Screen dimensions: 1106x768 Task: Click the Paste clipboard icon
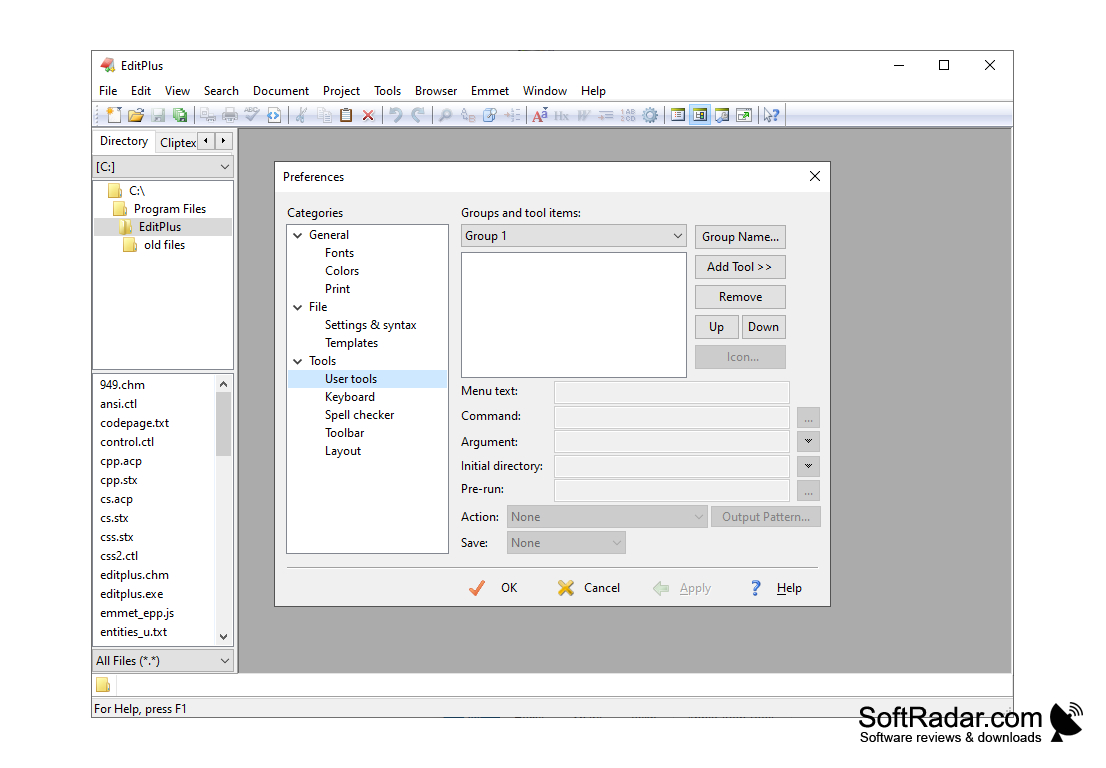(346, 115)
